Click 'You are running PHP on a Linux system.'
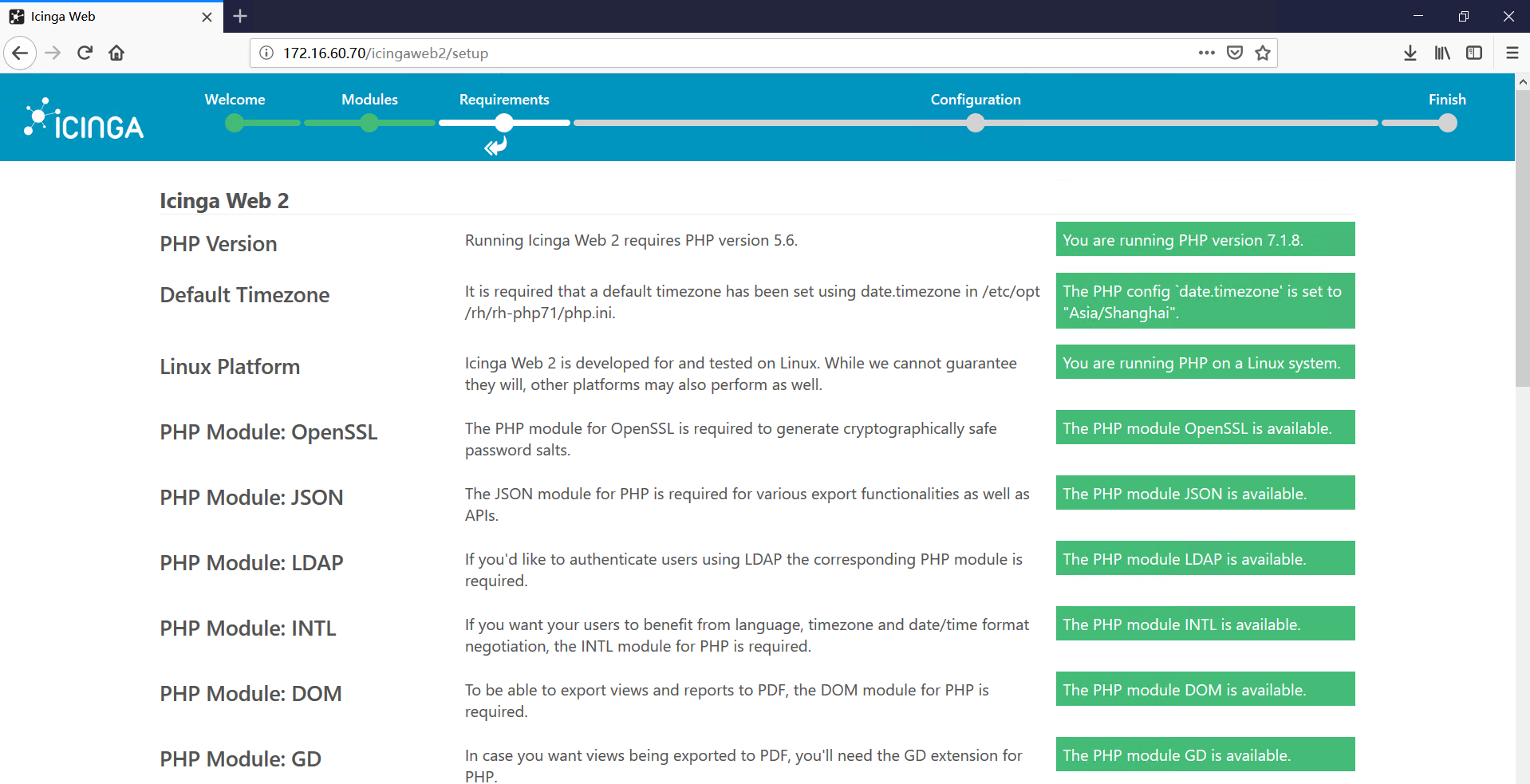 1205,362
